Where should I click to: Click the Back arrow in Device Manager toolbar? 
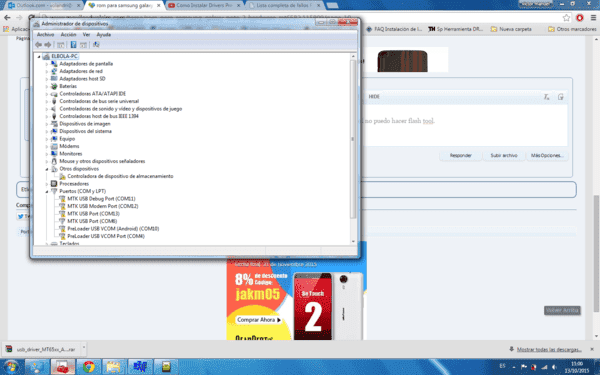point(38,45)
